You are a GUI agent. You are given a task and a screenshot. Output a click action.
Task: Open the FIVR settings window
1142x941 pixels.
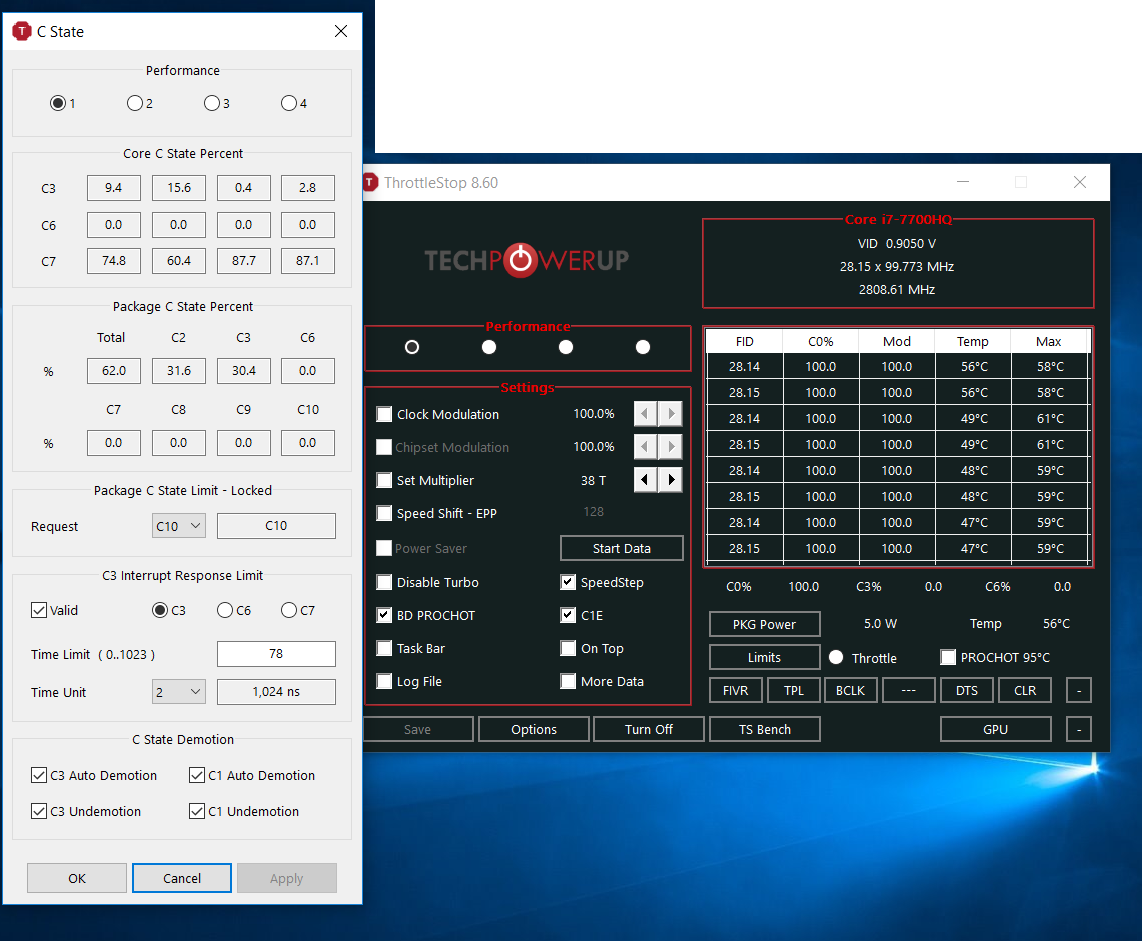point(736,690)
